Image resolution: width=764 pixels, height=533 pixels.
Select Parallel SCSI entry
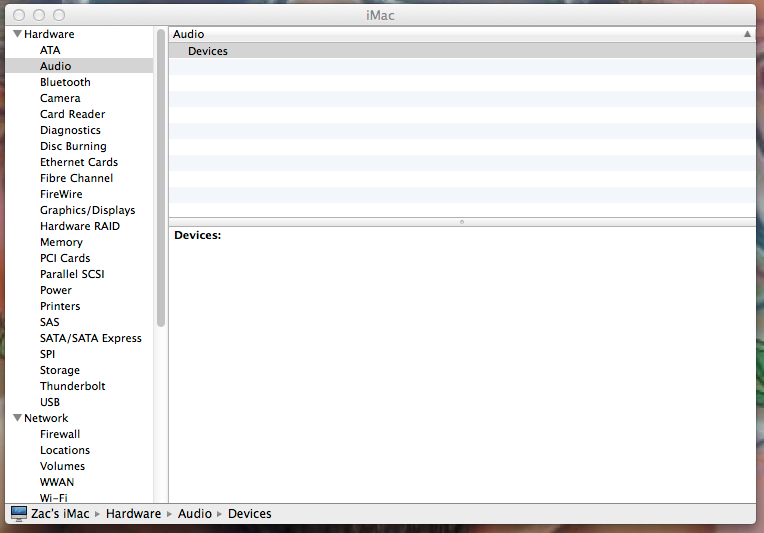pyautogui.click(x=72, y=274)
